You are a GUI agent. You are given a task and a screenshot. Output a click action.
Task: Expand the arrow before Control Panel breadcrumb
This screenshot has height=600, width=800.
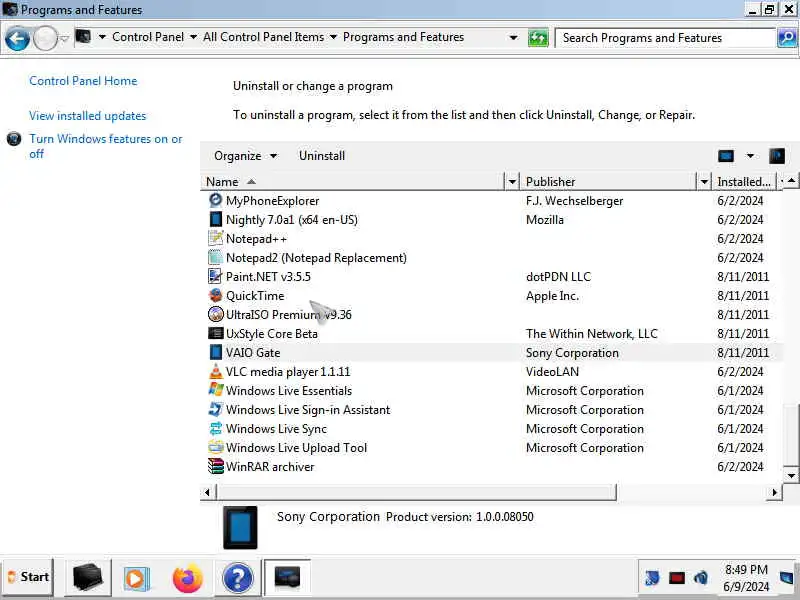point(102,37)
